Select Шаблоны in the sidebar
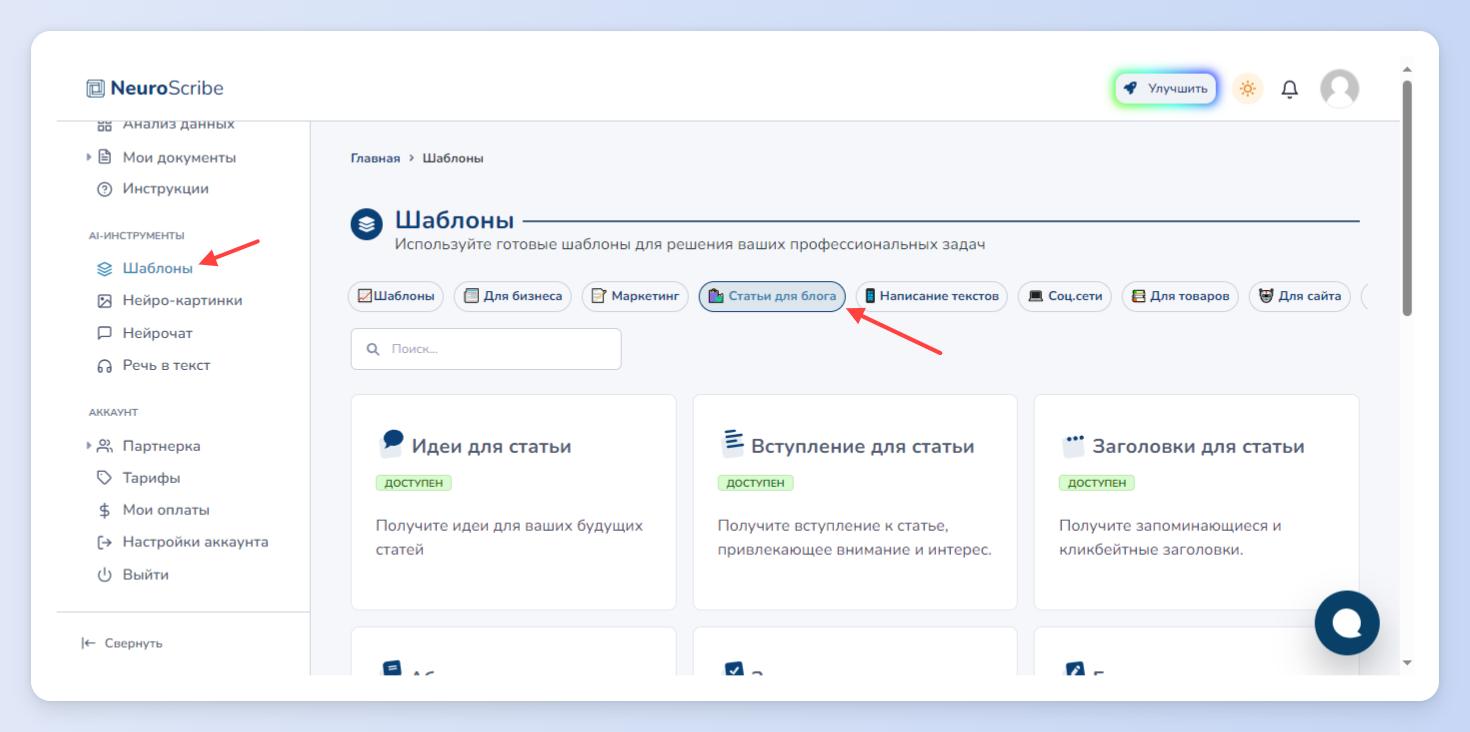 [158, 268]
